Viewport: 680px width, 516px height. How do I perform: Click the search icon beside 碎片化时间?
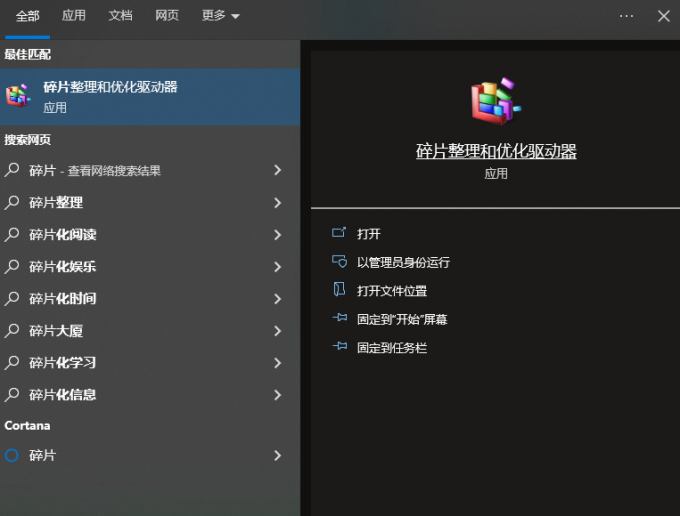(12, 298)
